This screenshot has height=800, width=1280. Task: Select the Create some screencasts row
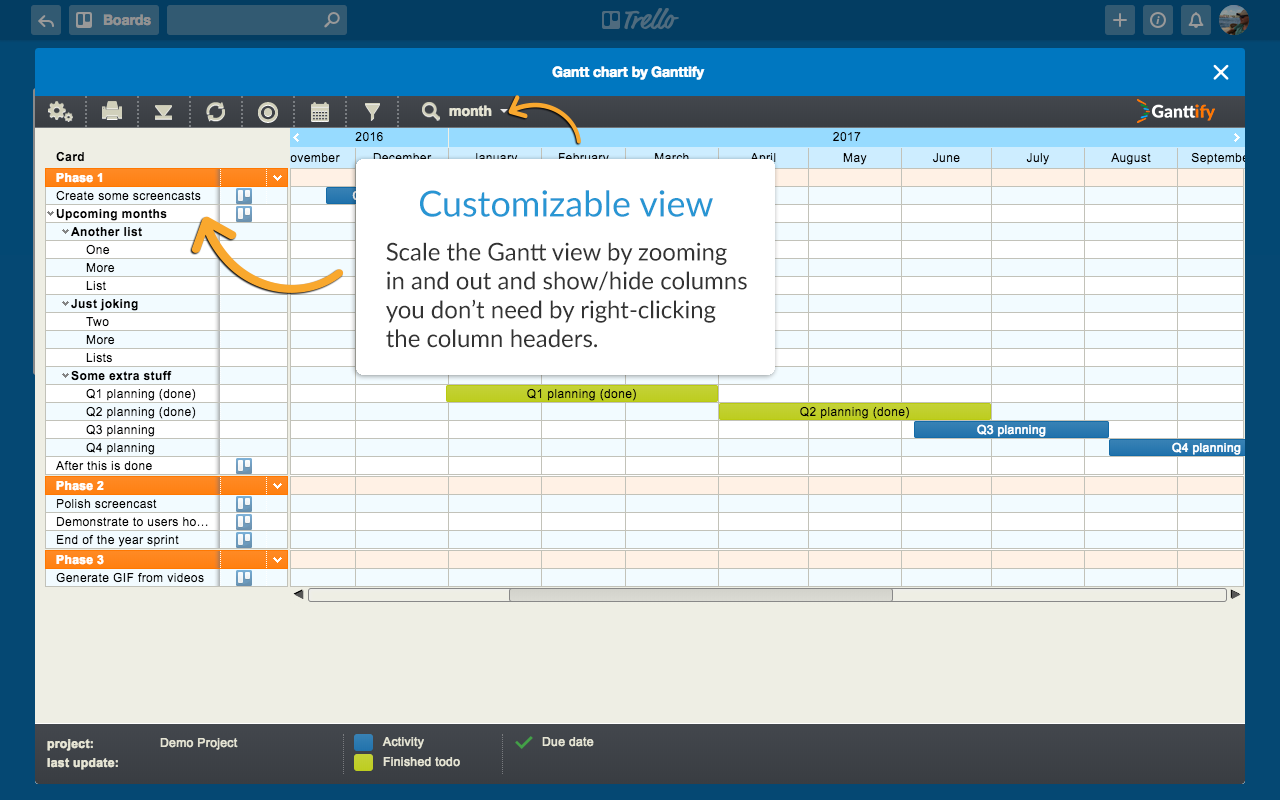166,196
